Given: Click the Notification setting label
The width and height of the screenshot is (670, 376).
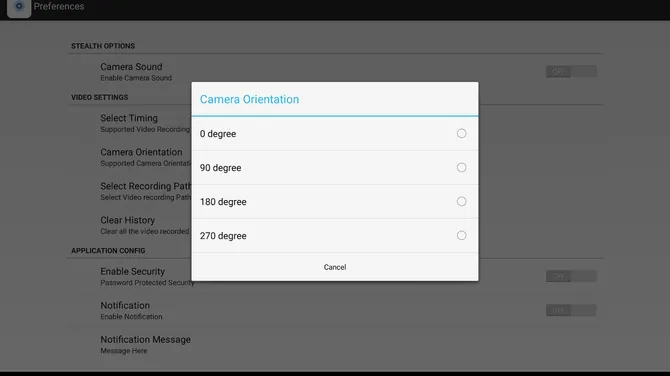Looking at the screenshot, I should pyautogui.click(x=125, y=306).
